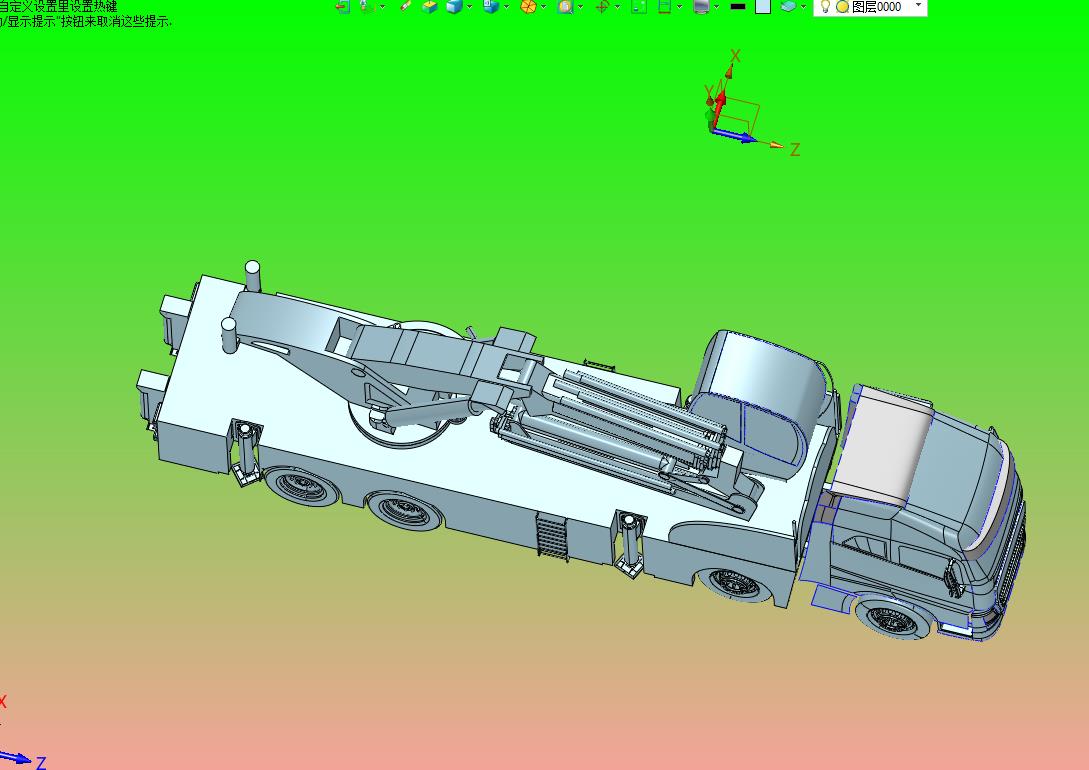Click the blue shaded cube display icon

454,7
